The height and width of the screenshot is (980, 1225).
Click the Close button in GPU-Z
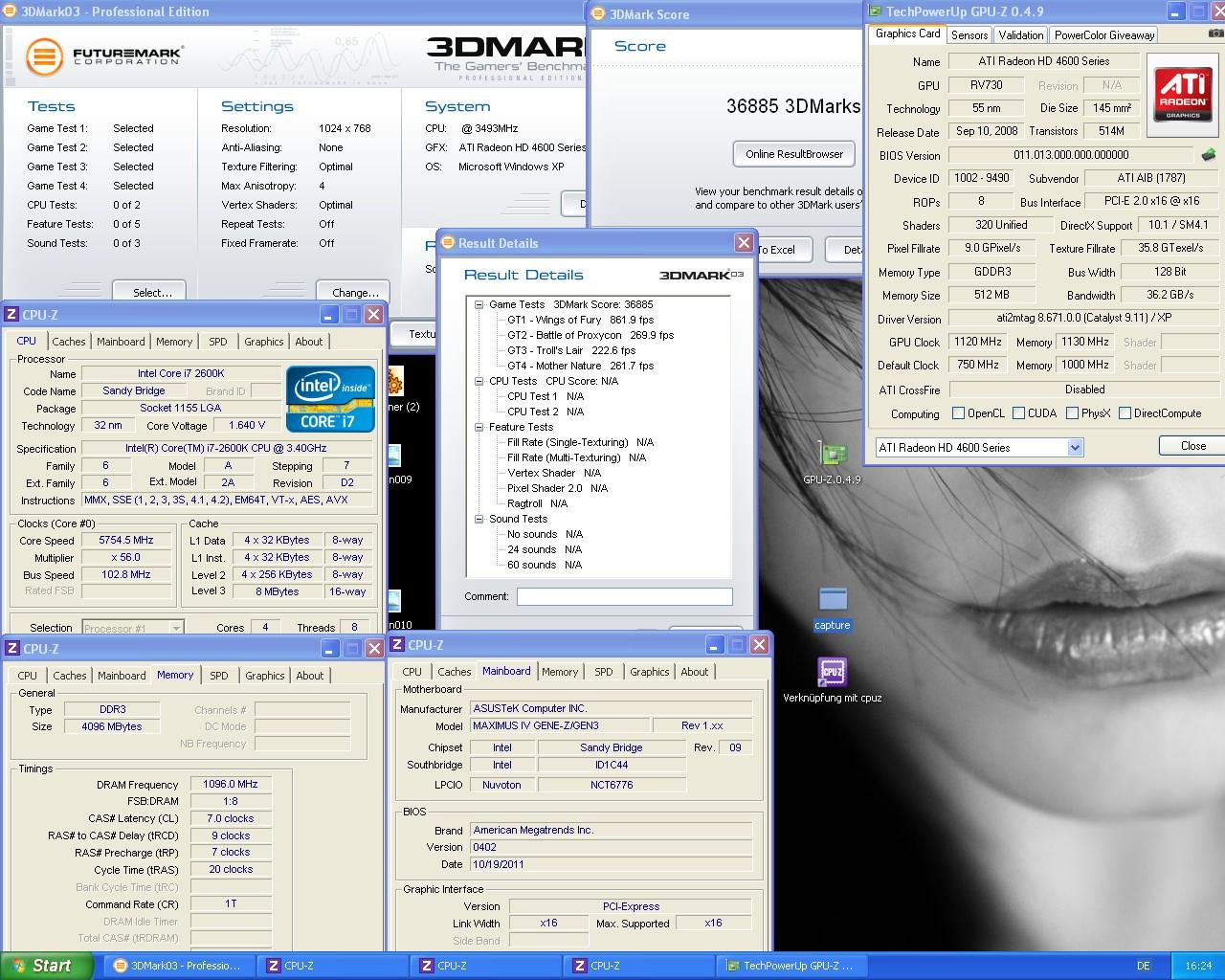[x=1192, y=445]
